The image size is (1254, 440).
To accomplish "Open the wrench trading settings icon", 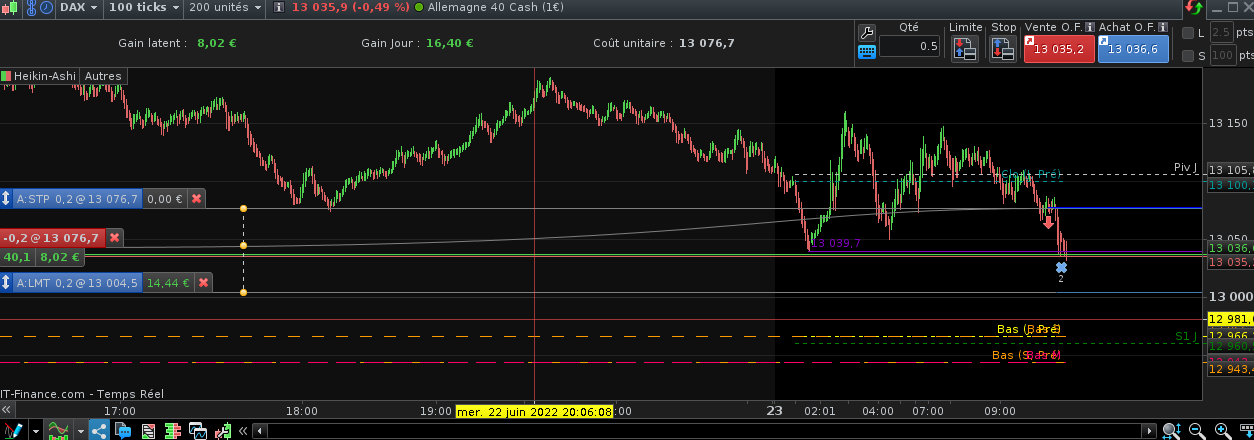I will [x=867, y=31].
